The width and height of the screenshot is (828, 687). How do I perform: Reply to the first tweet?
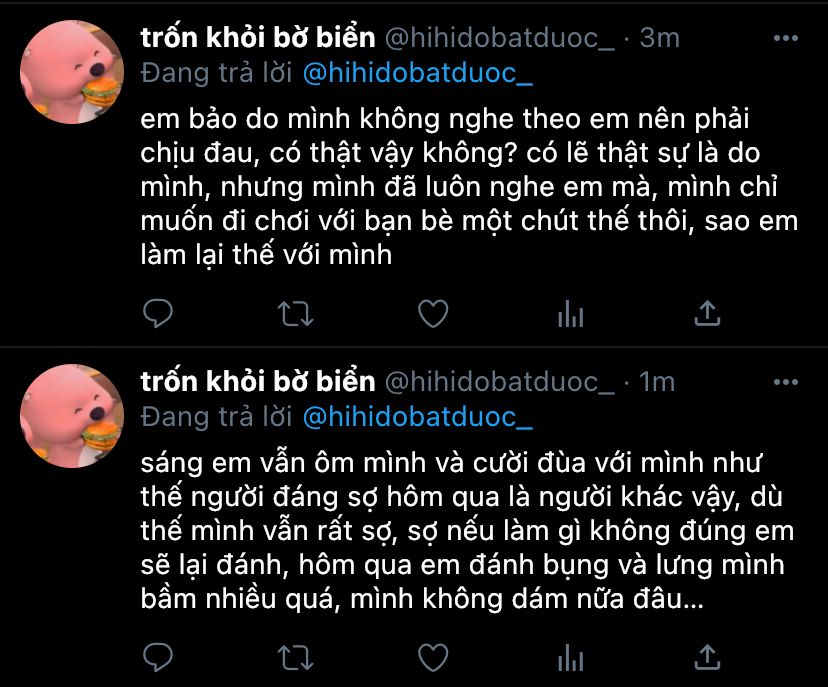158,313
